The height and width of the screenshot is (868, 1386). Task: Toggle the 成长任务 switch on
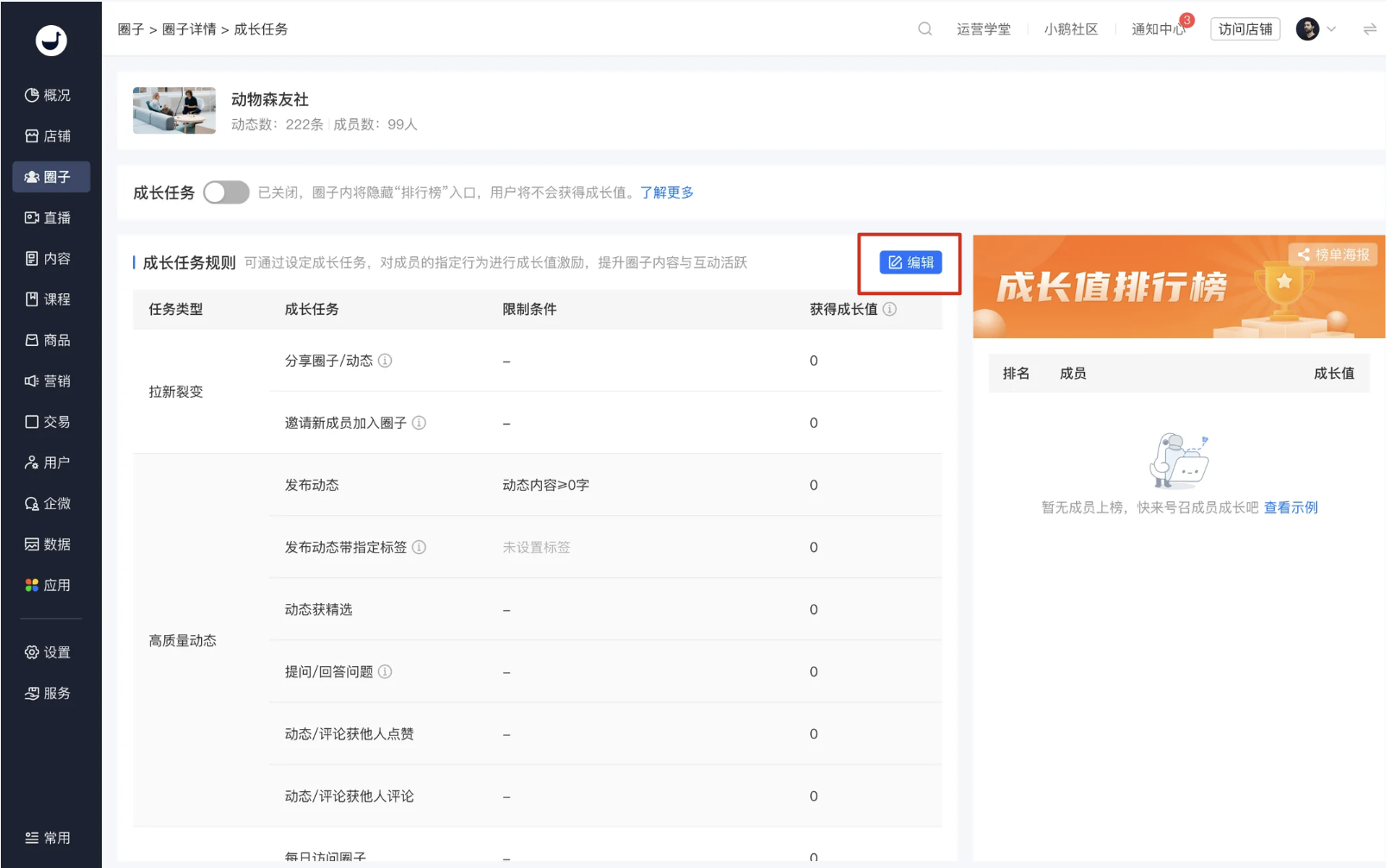click(226, 192)
